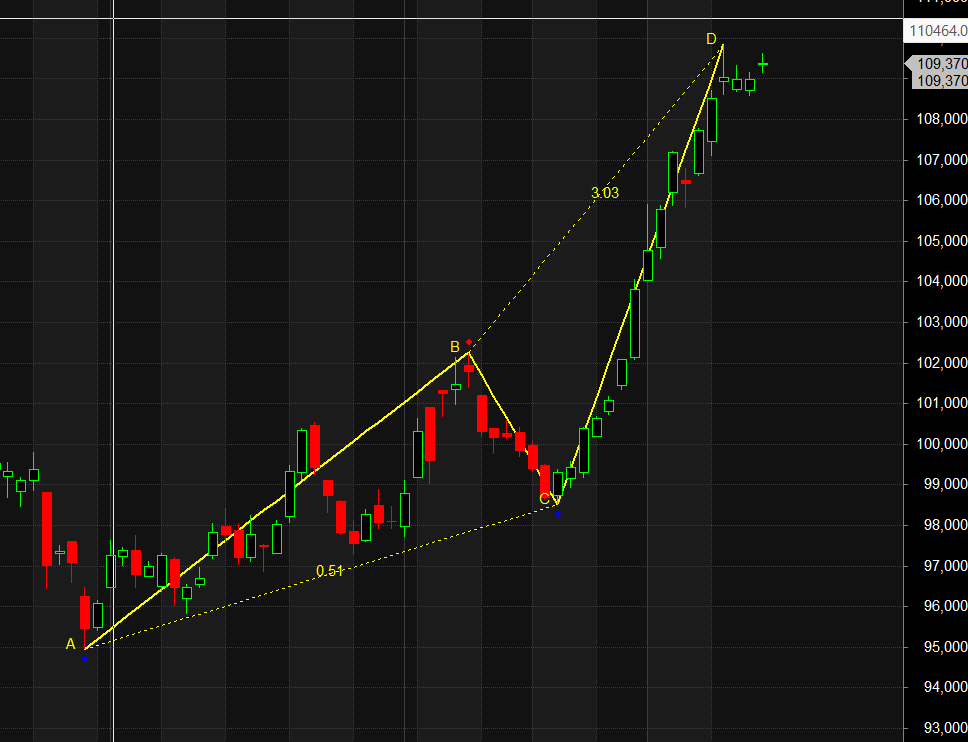This screenshot has height=742, width=968.
Task: Click the blue dot marker below point C
Action: 557,514
